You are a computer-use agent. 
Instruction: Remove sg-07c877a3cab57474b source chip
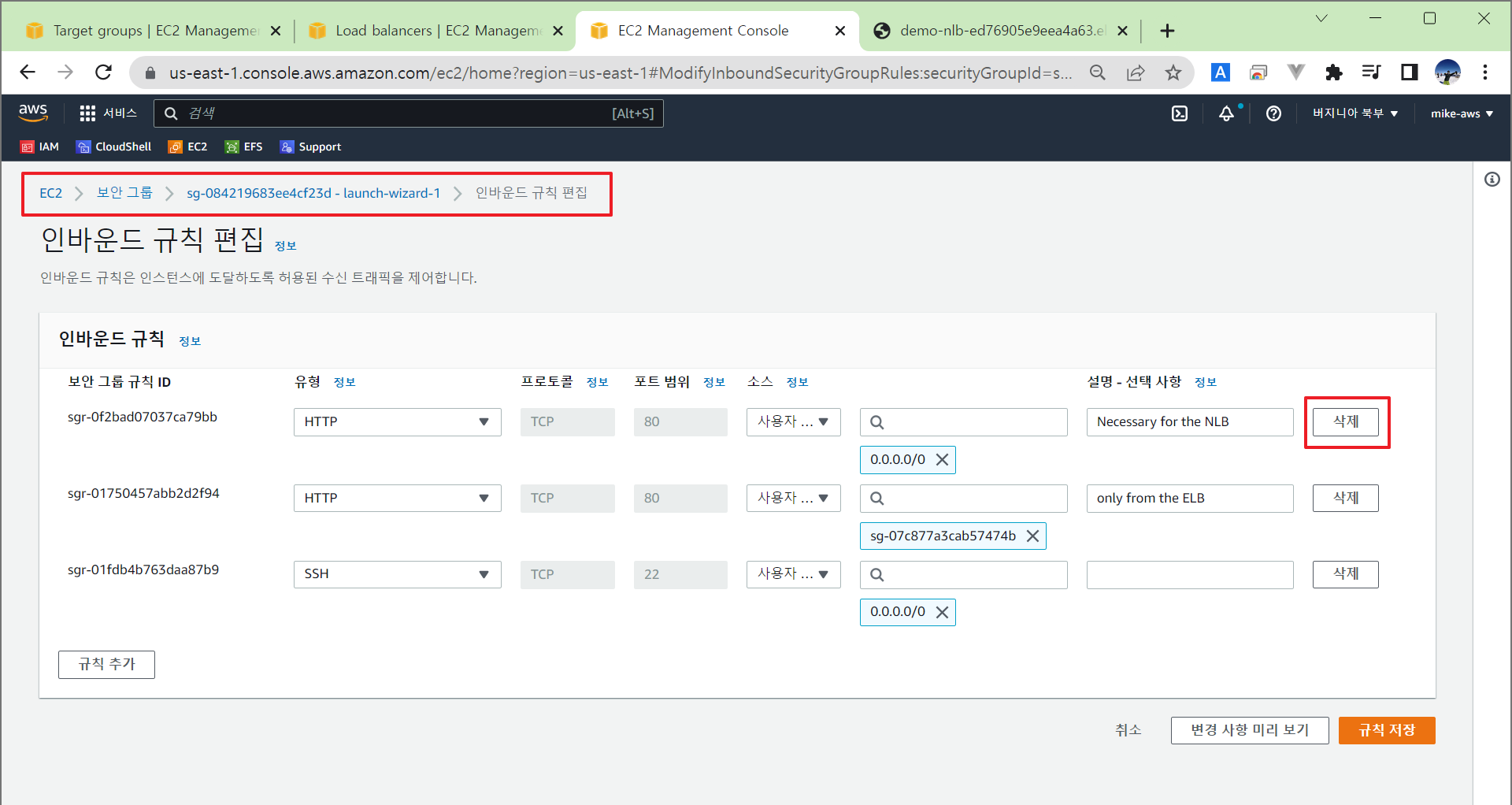(x=1032, y=536)
